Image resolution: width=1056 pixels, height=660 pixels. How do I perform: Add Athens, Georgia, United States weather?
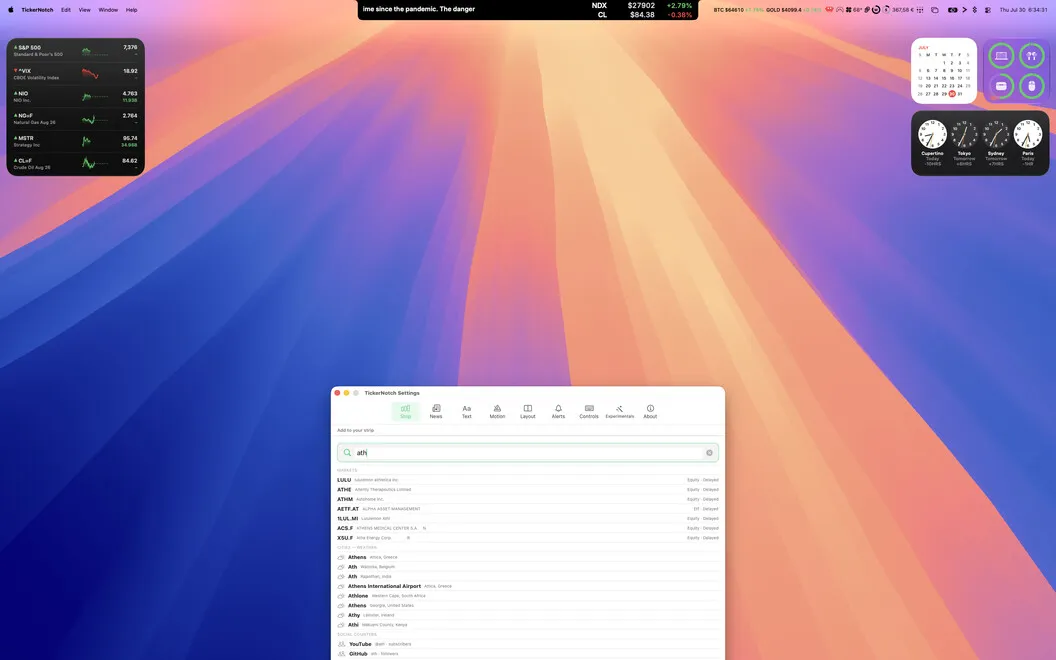point(528,605)
